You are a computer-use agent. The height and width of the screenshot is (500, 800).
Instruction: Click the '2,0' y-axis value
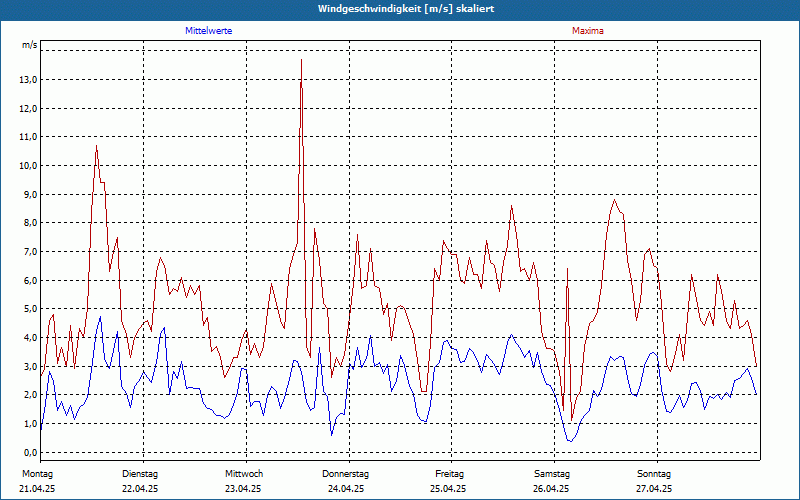31,395
